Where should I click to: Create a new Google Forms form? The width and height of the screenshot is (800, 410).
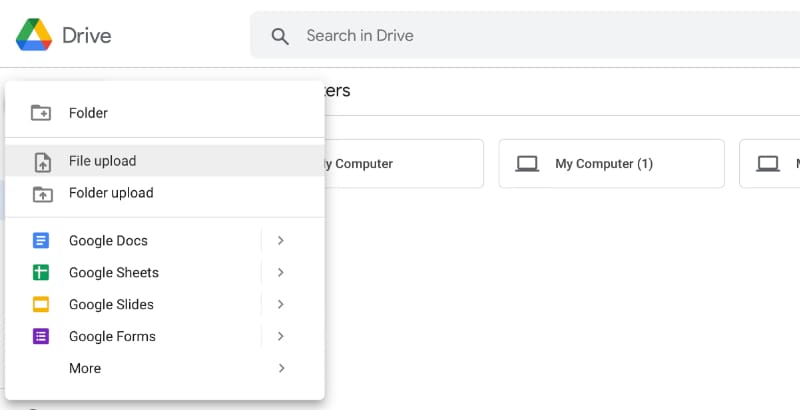pos(133,337)
